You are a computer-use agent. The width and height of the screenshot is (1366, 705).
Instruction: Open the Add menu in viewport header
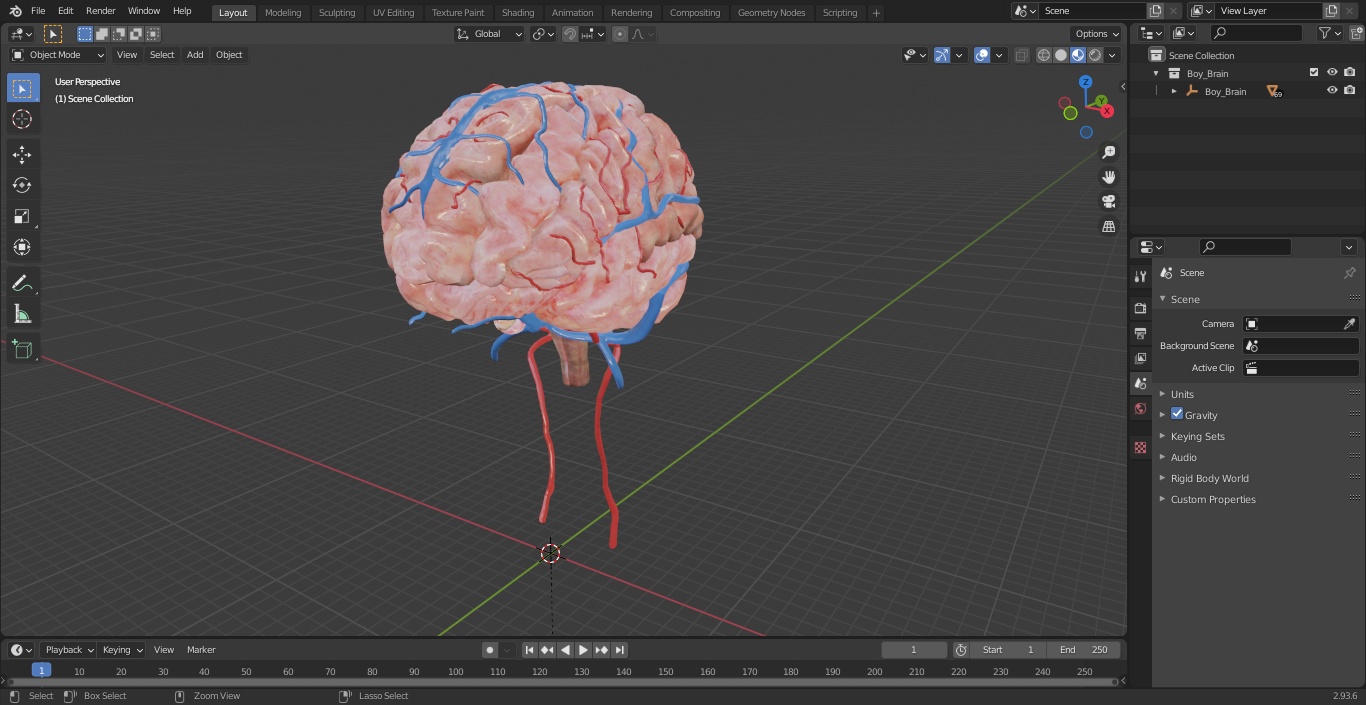click(195, 55)
